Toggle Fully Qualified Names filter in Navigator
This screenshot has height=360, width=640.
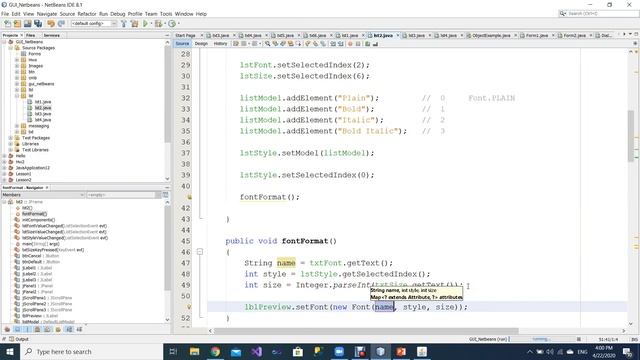coord(58,329)
